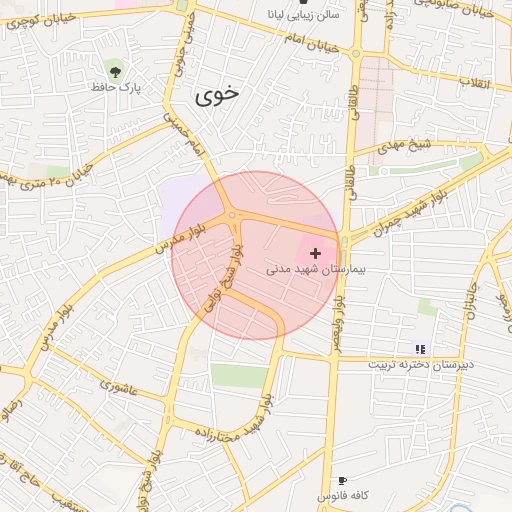Click the بیمارستان شهید مدنی hospital label
This screenshot has height=512, width=512.
[x=316, y=269]
